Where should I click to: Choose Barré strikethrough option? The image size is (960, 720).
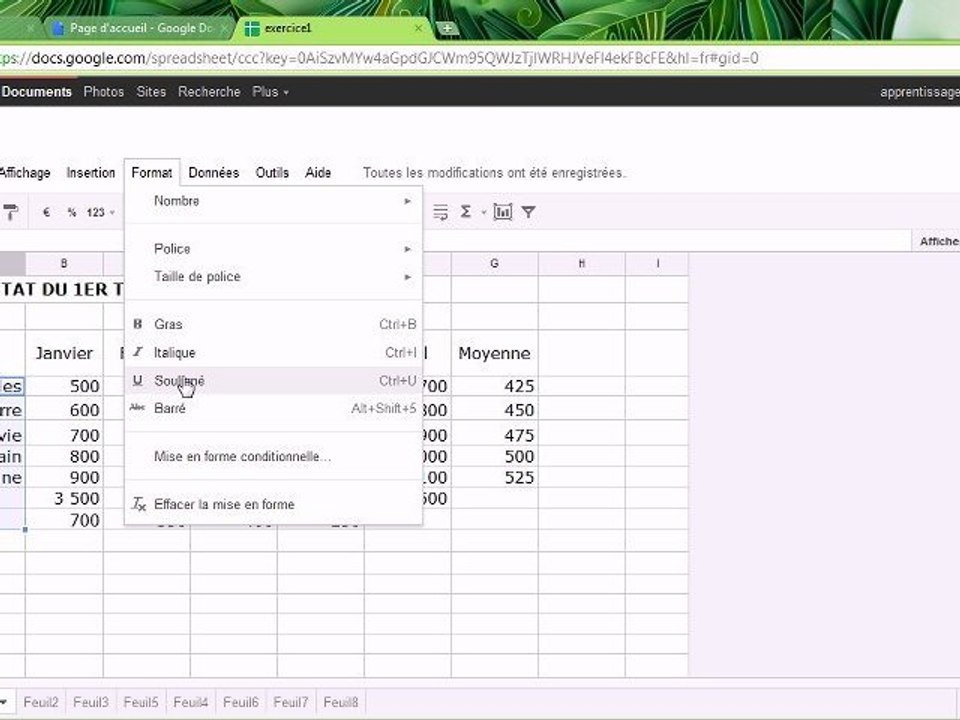click(x=274, y=408)
